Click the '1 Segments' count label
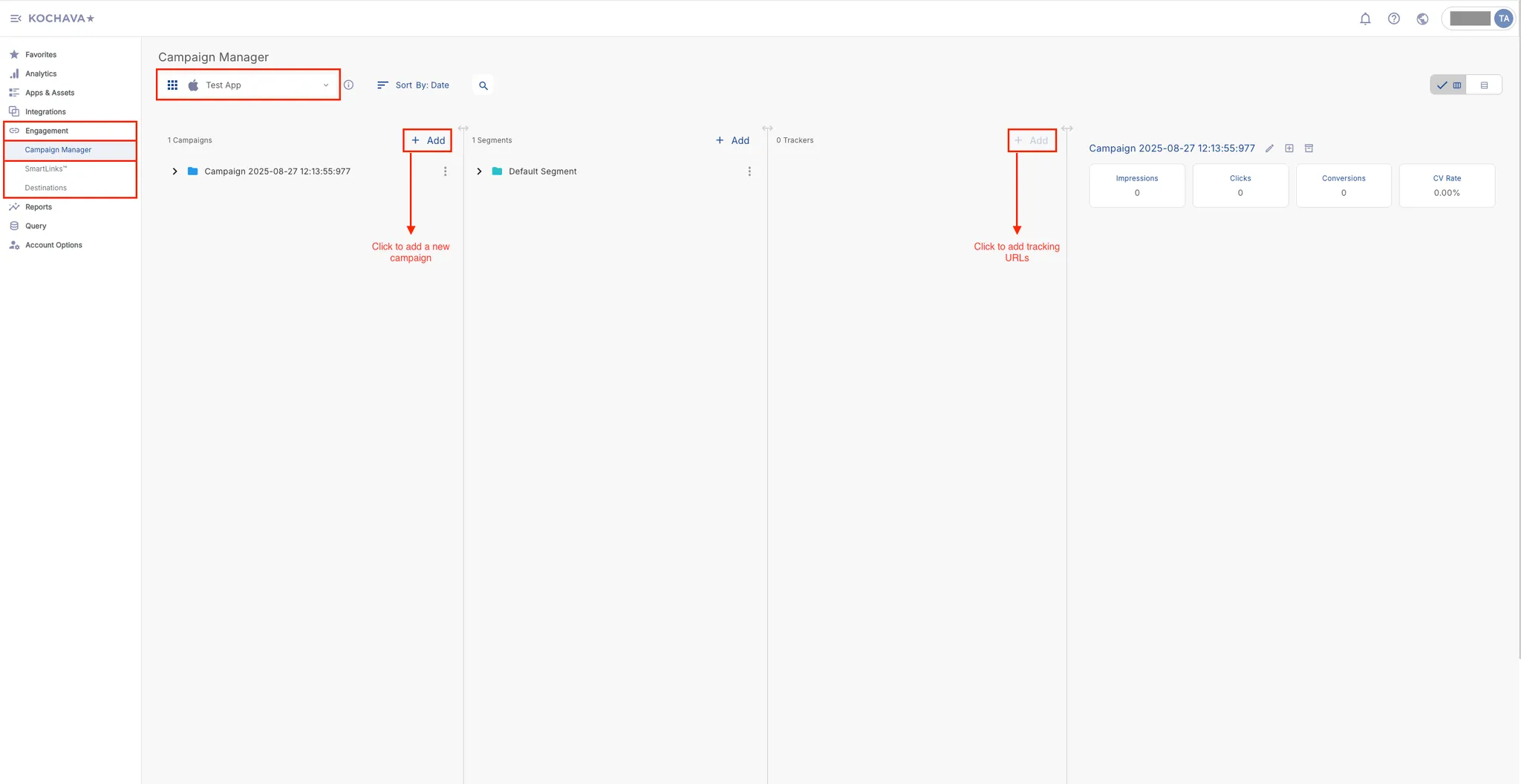Screen dimensions: 1521x784 coord(492,140)
